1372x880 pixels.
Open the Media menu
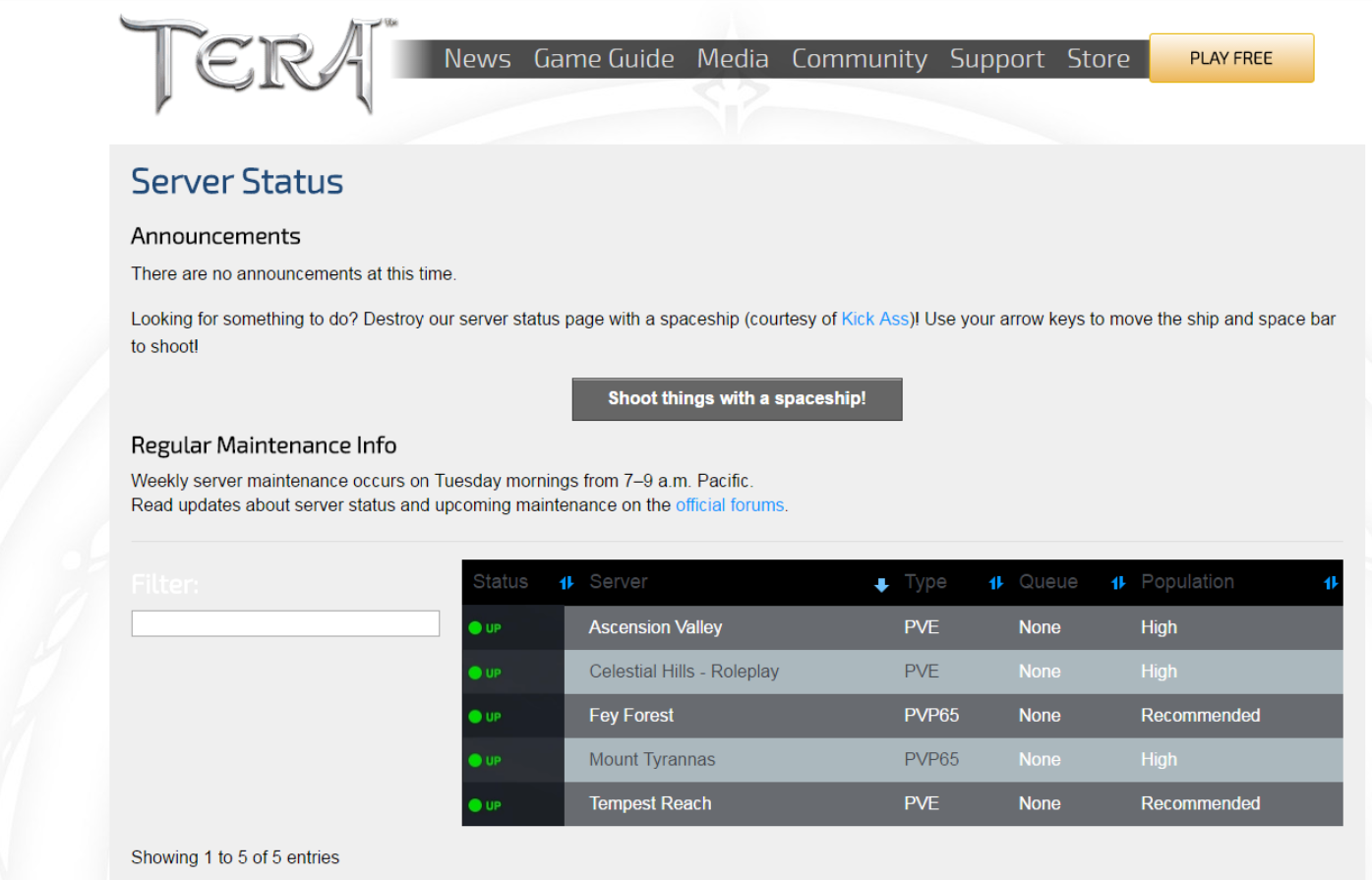pyautogui.click(x=733, y=59)
